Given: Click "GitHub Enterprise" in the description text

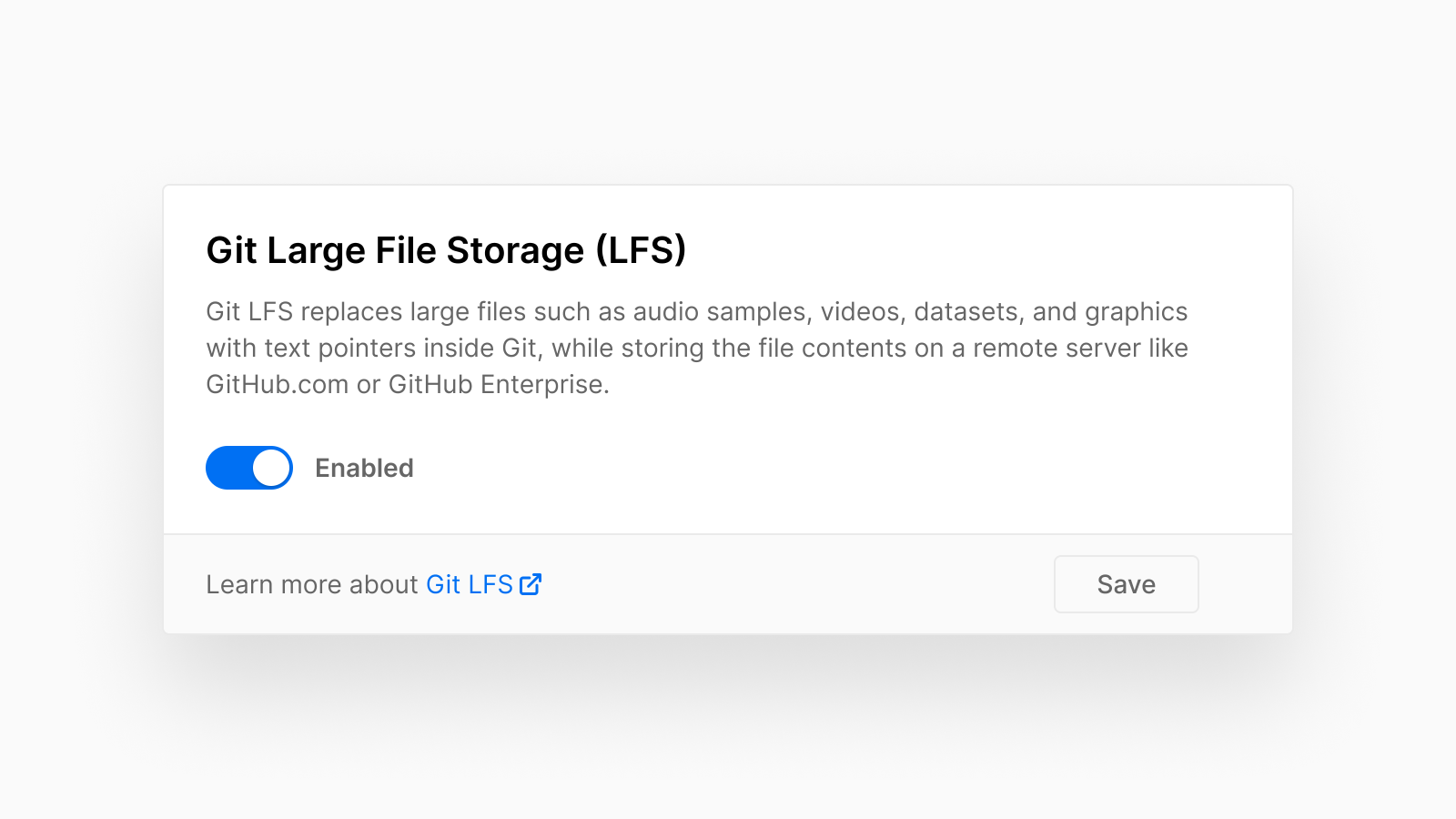Looking at the screenshot, I should [497, 385].
